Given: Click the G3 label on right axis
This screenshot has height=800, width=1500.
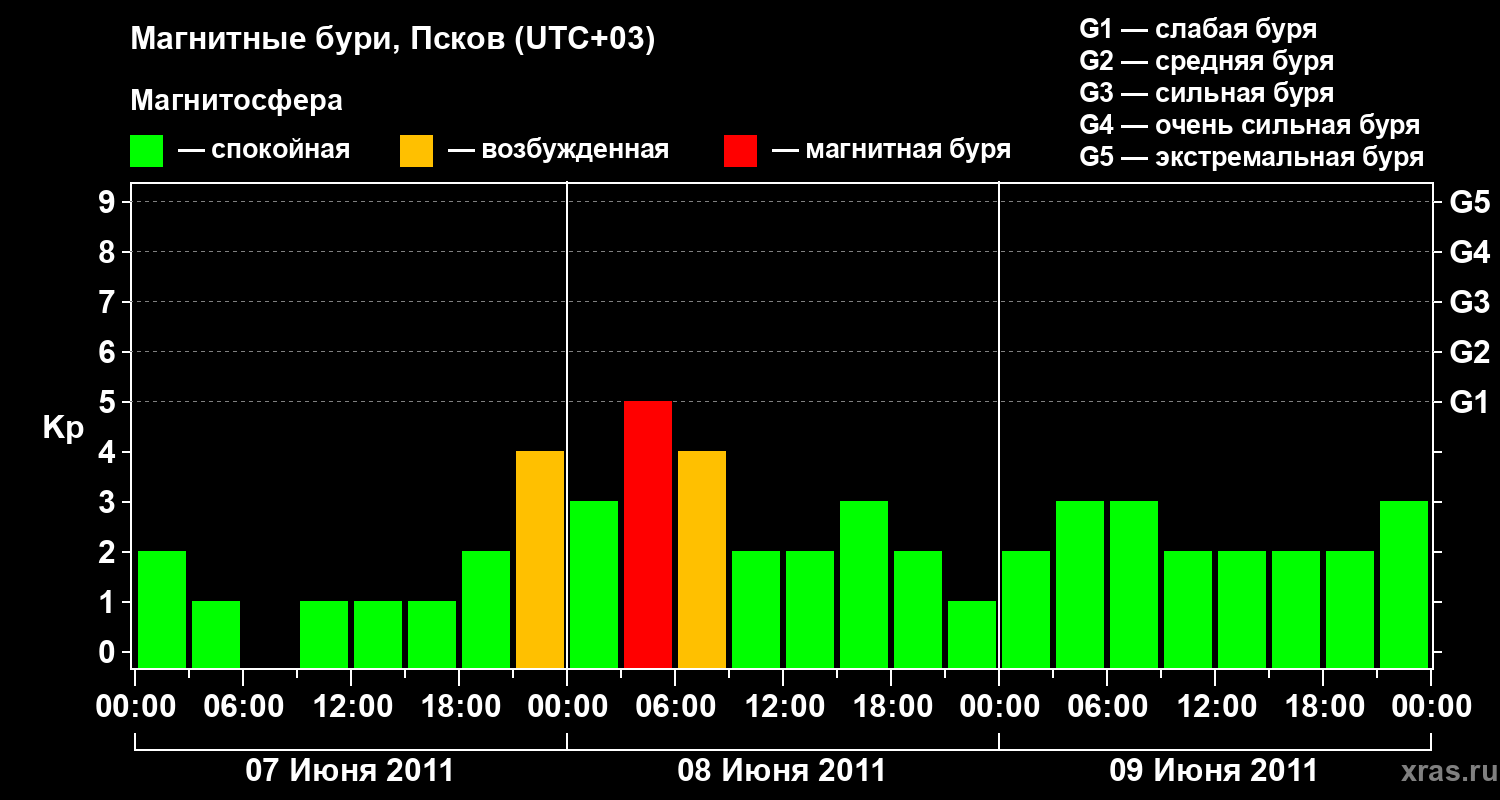Looking at the screenshot, I should pyautogui.click(x=1470, y=302).
